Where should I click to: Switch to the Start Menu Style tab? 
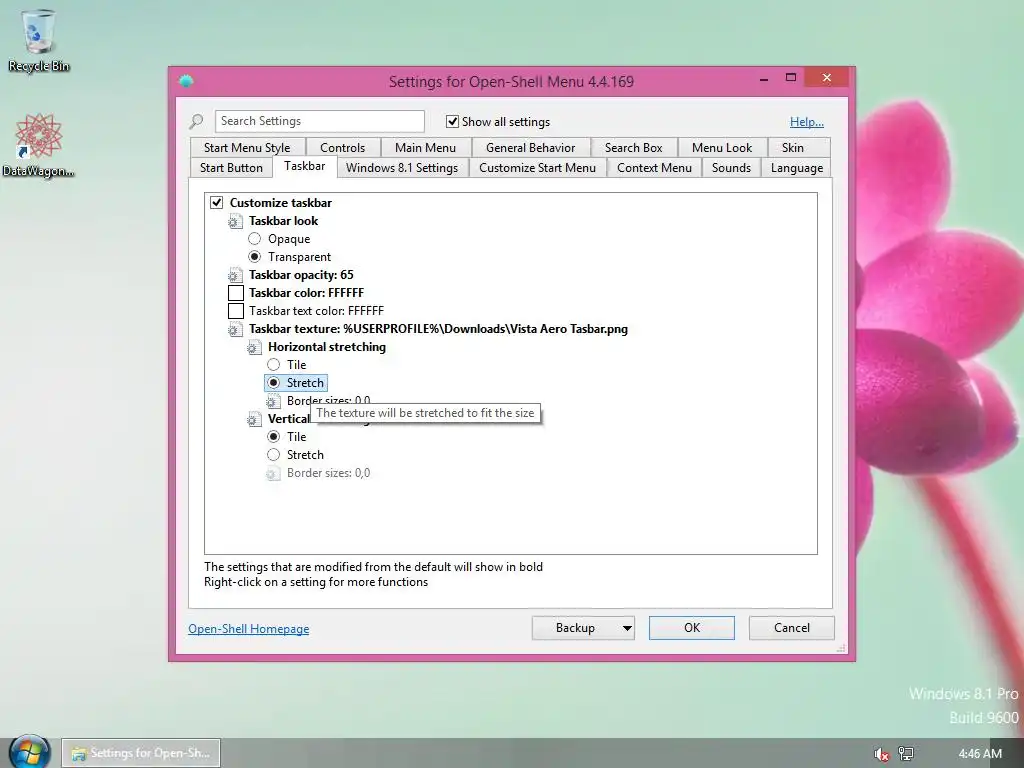point(247,148)
